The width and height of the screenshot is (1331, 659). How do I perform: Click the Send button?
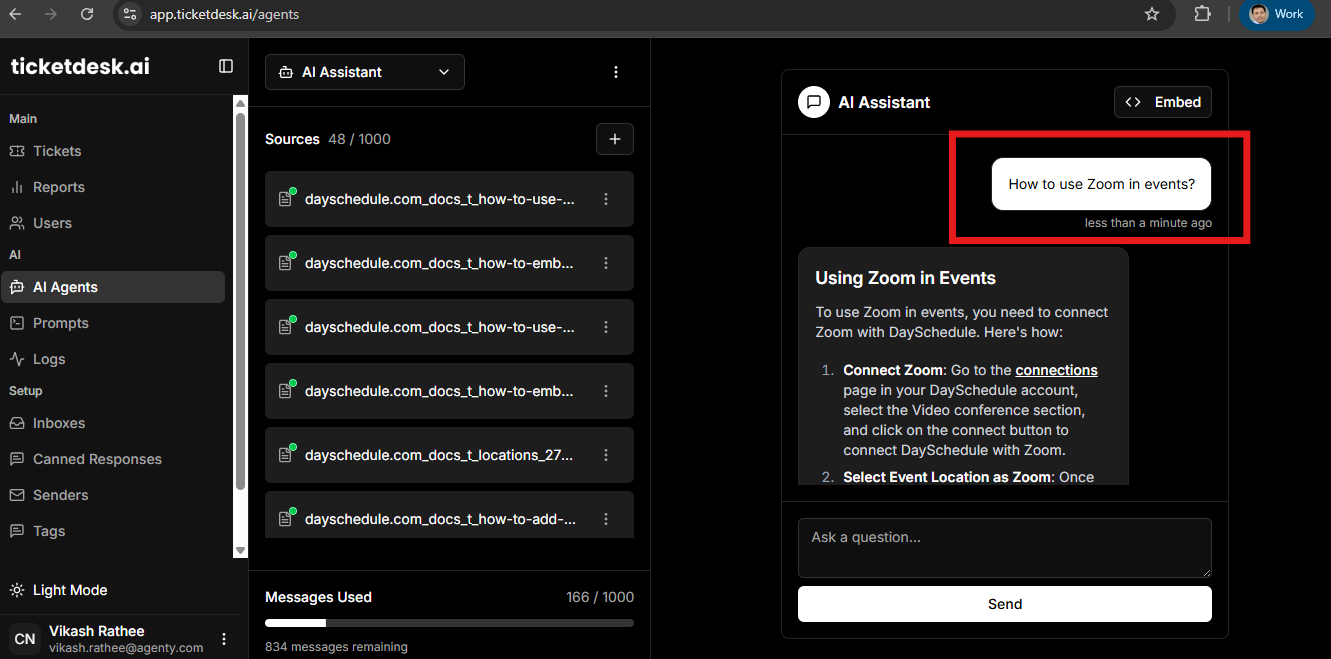(x=1005, y=604)
